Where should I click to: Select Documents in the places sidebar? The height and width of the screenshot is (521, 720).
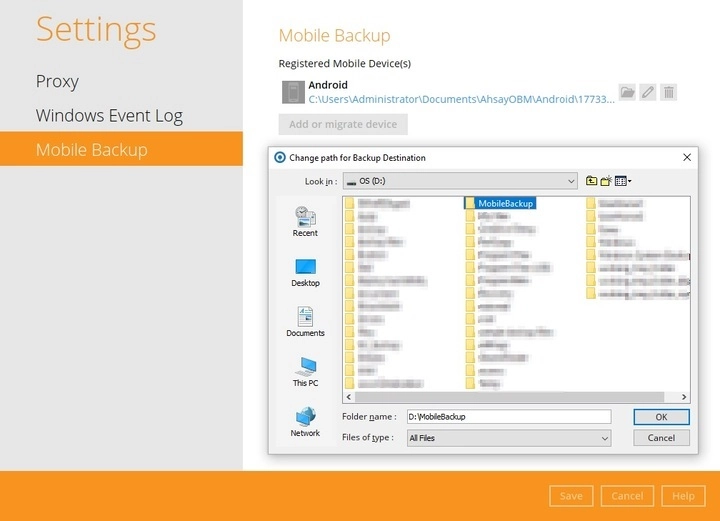click(305, 321)
